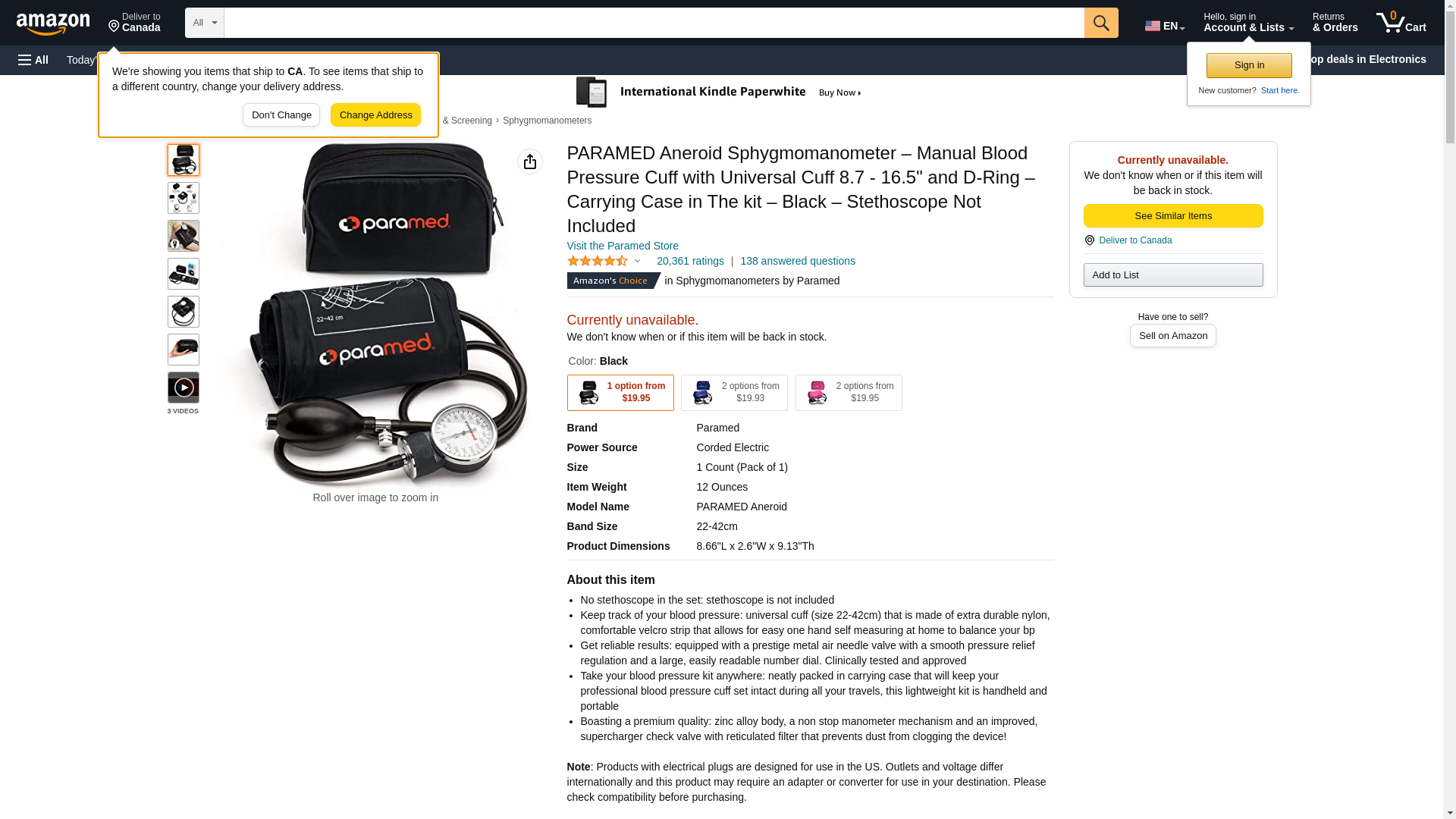Screen dimensions: 1456x819
Task: Select the pink color option
Action: click(x=849, y=393)
